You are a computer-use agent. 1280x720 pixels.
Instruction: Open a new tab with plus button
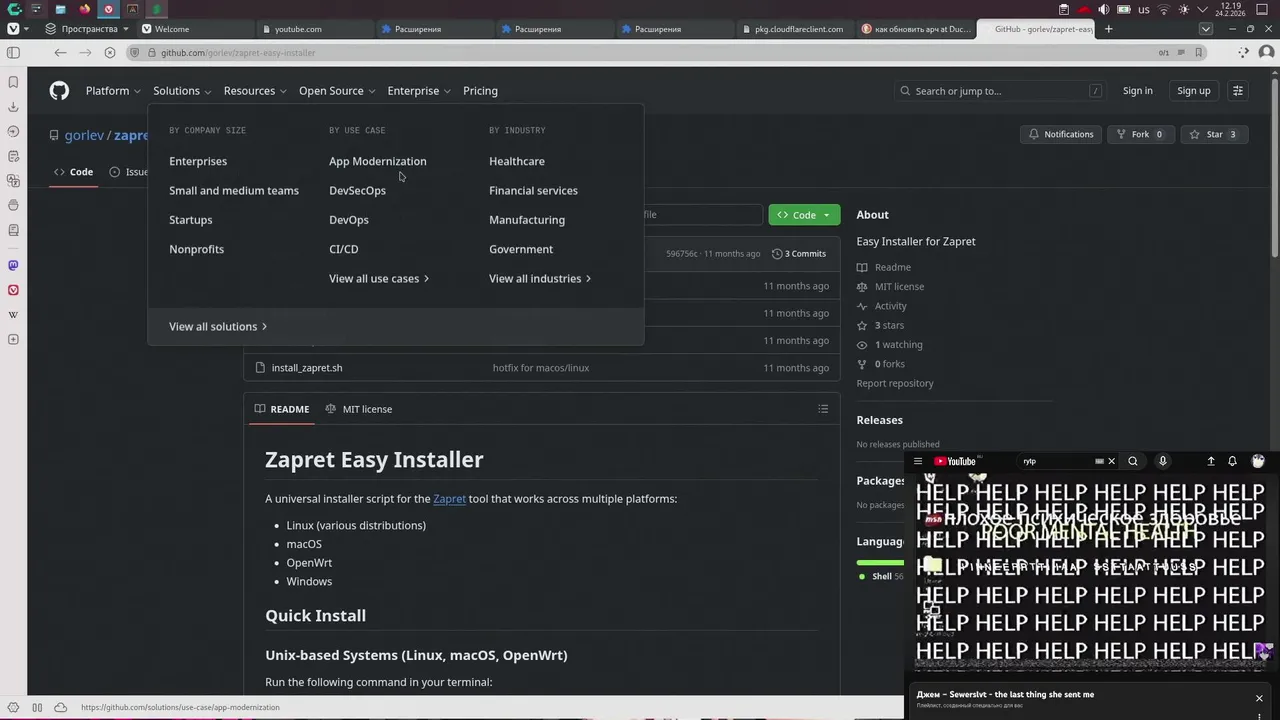click(1108, 29)
